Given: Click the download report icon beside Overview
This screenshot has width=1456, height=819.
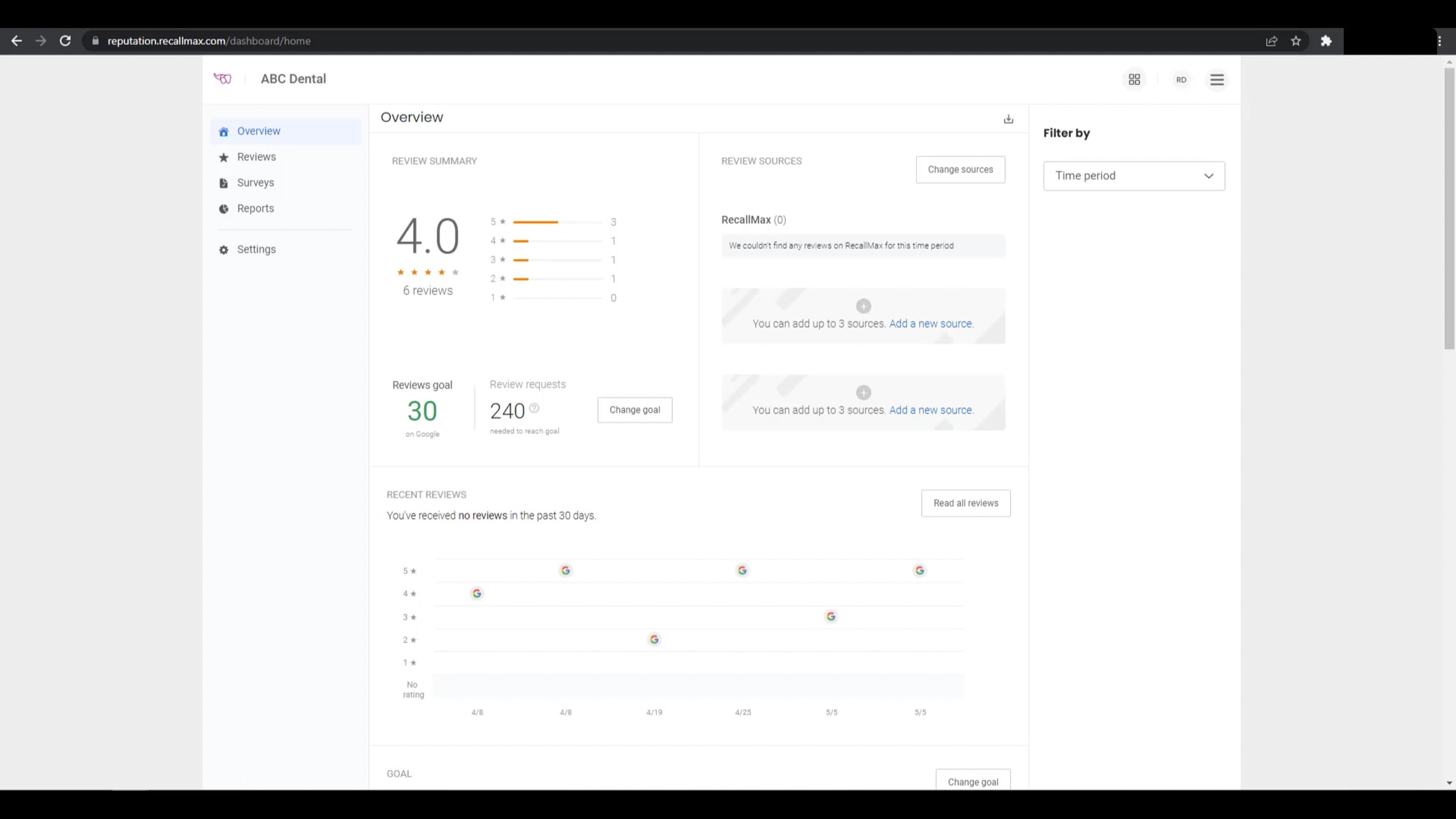Looking at the screenshot, I should (x=1008, y=119).
